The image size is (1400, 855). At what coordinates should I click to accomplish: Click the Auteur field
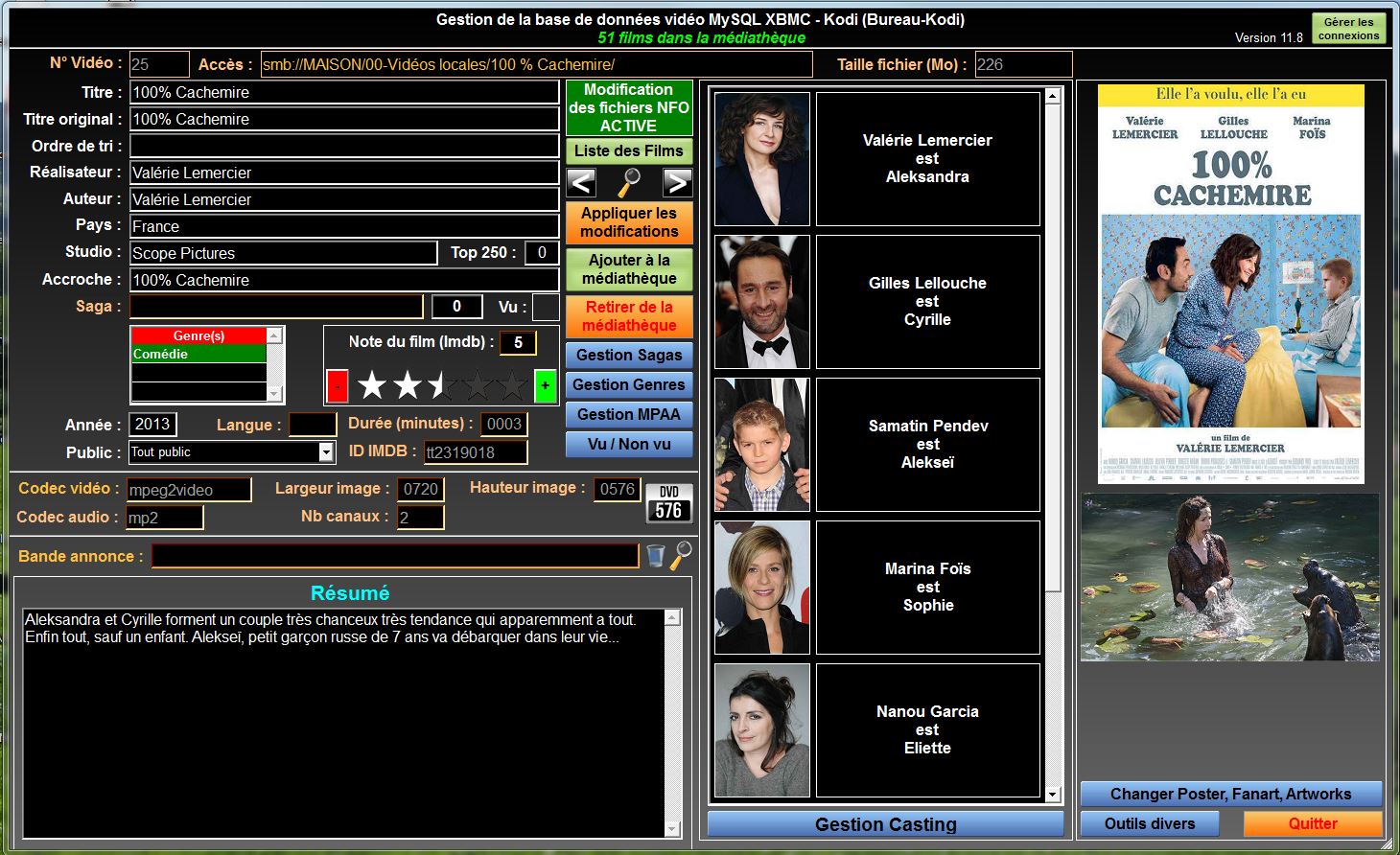pyautogui.click(x=344, y=199)
